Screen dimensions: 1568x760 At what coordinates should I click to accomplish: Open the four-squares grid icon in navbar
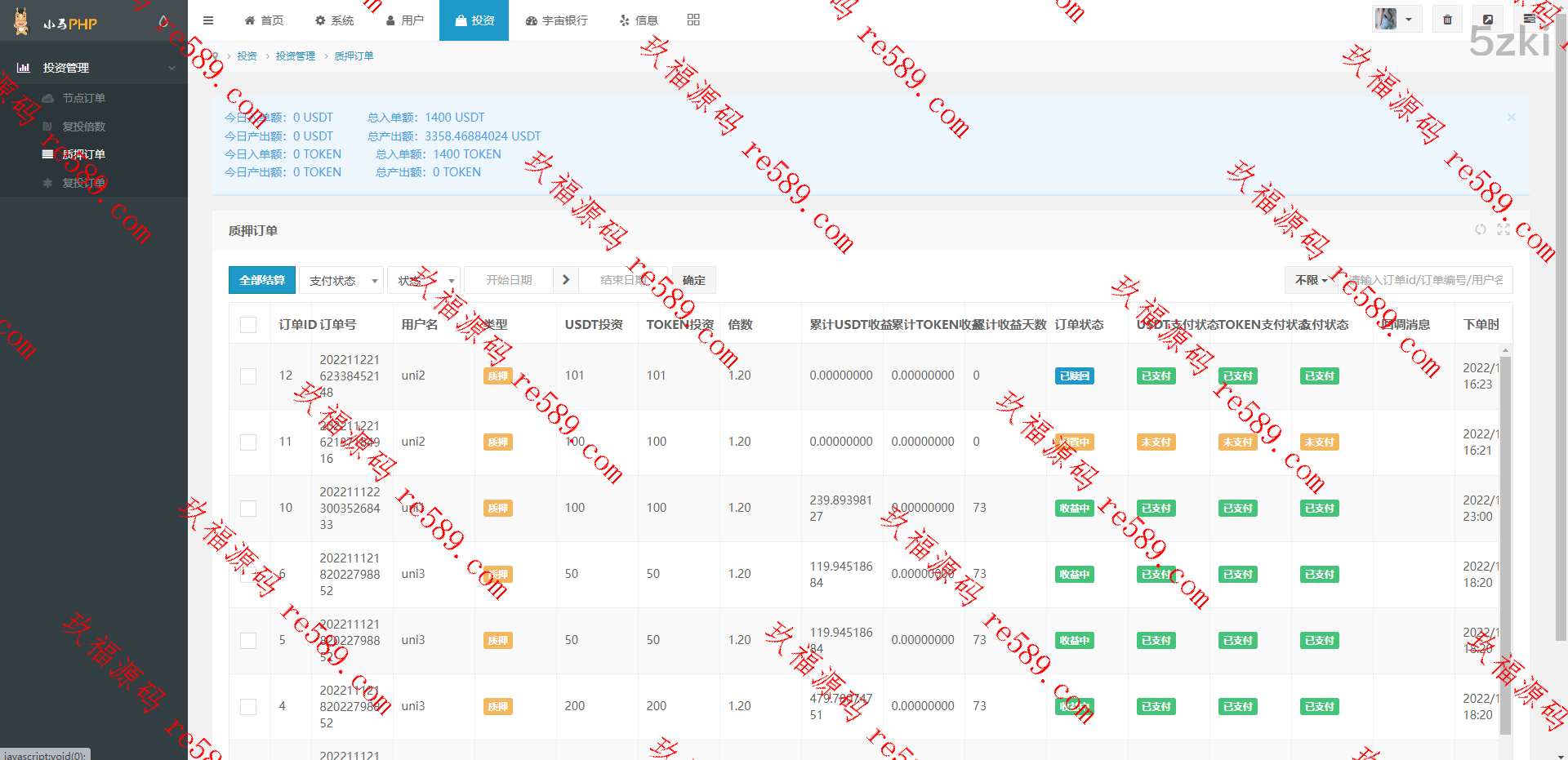tap(693, 20)
